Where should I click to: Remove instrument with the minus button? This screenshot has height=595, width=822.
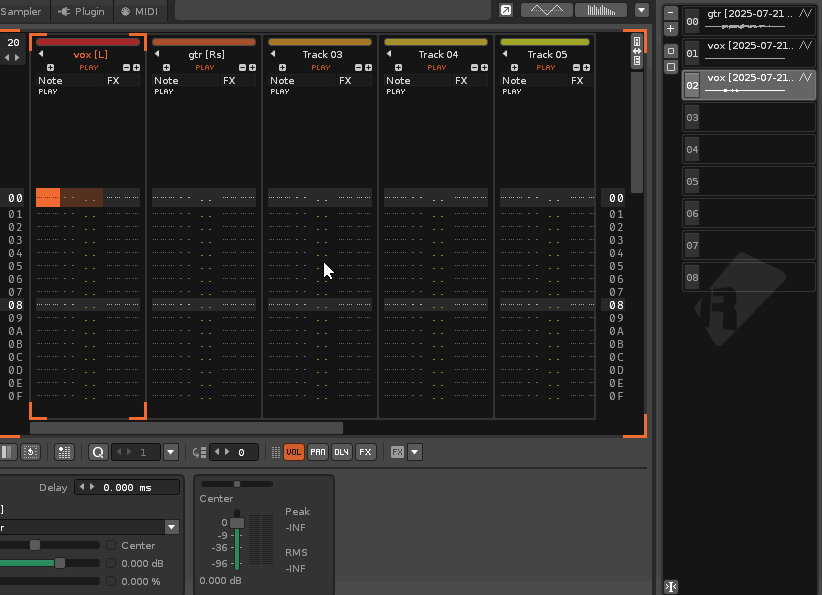(670, 13)
